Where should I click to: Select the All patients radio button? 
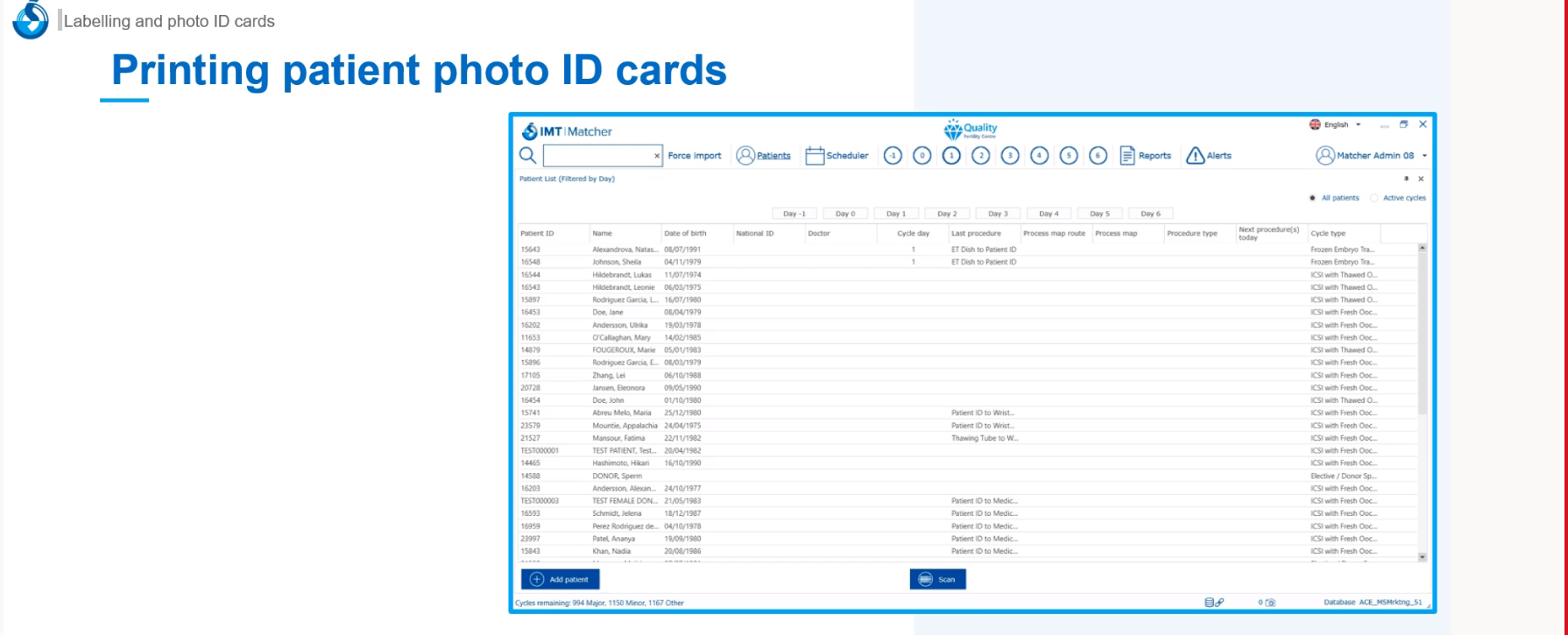pyautogui.click(x=1312, y=198)
